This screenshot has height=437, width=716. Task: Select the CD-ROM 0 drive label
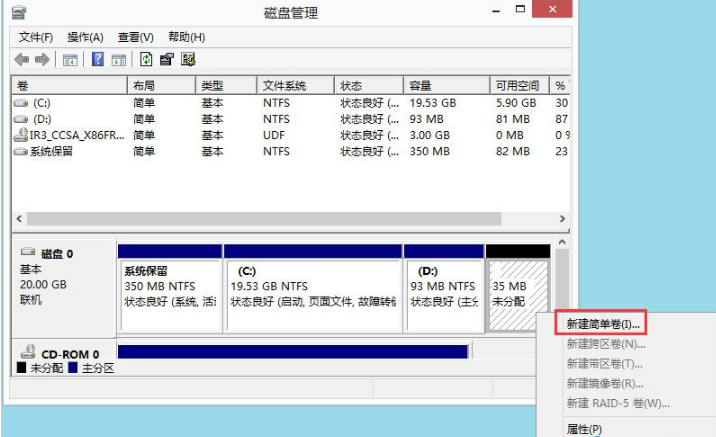68,354
